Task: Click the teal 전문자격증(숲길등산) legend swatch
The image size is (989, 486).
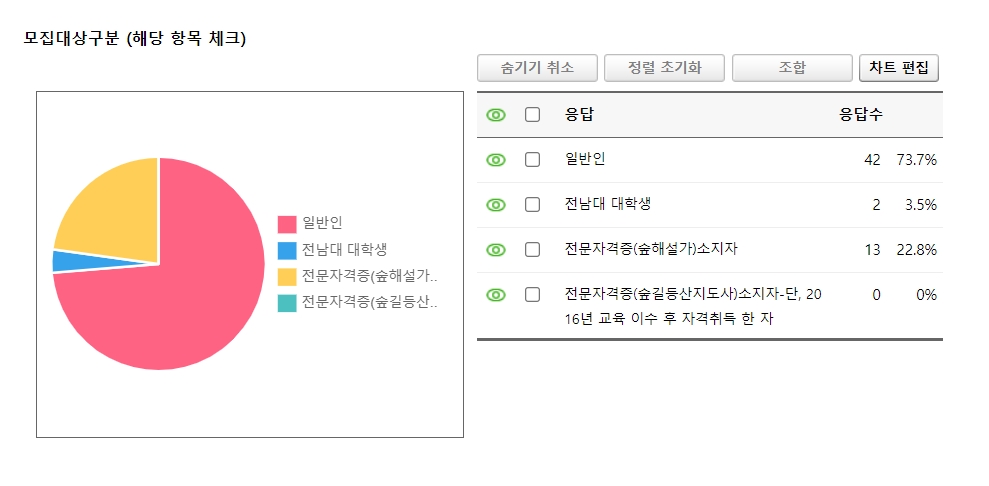Action: [287, 303]
